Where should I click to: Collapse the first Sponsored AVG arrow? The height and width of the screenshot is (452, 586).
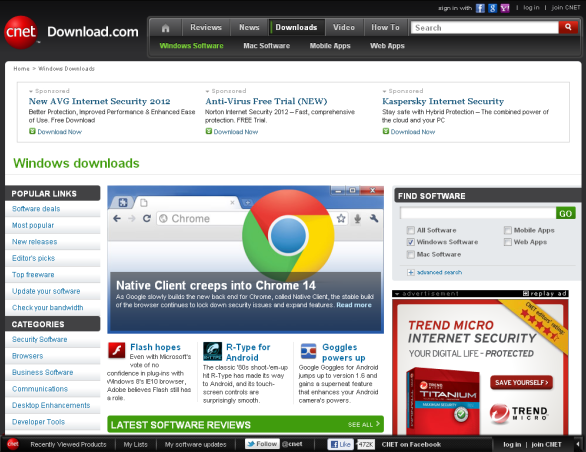click(31, 91)
